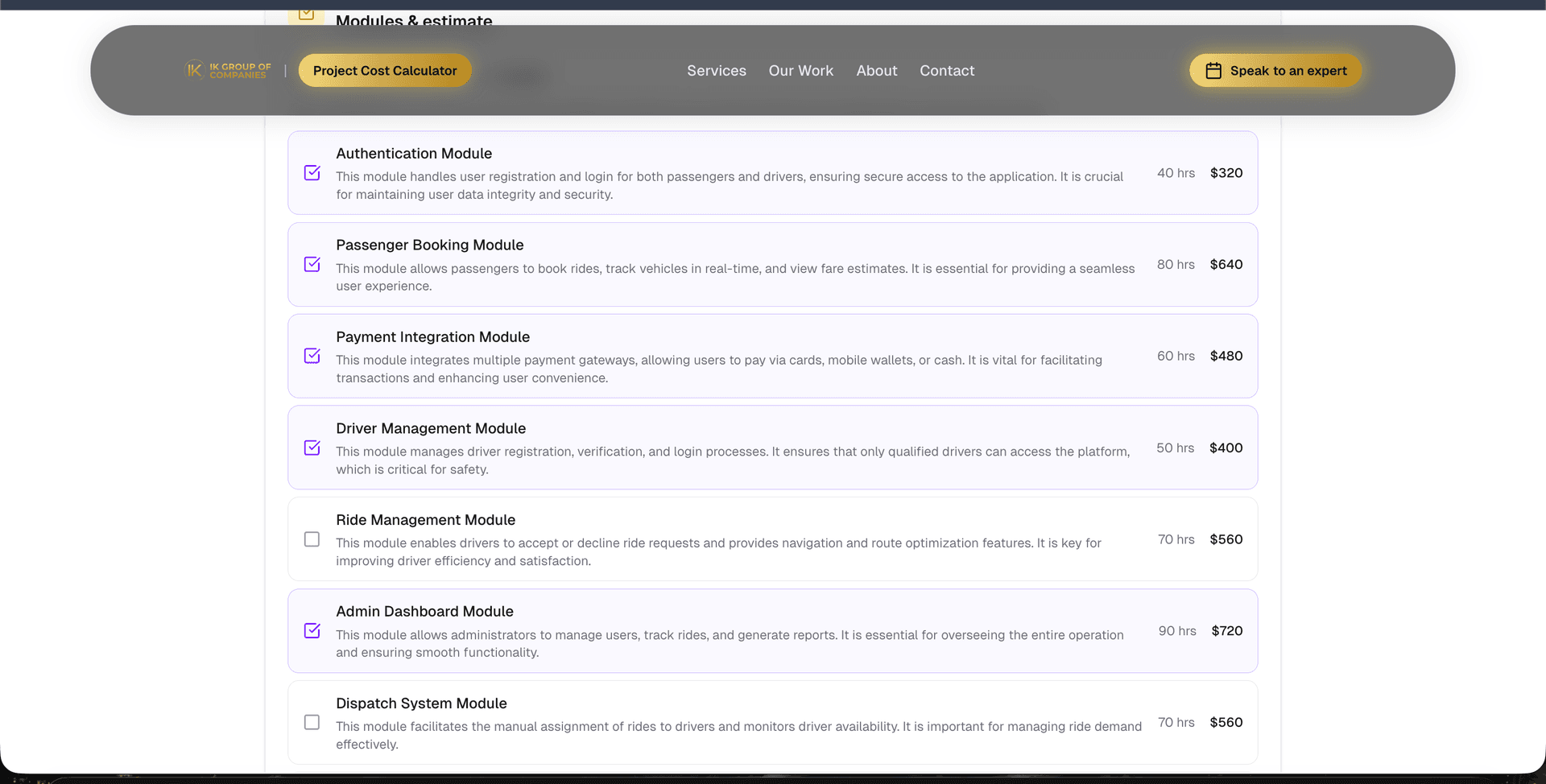Click the IK Group of Companies logo
This screenshot has height=784, width=1546.
coord(228,71)
